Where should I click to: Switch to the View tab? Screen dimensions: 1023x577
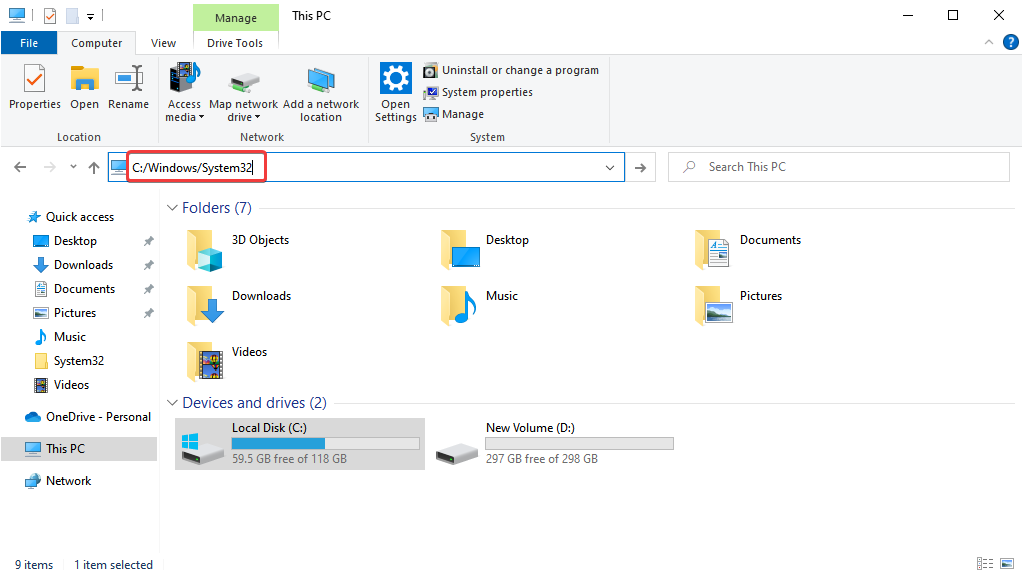pos(163,43)
